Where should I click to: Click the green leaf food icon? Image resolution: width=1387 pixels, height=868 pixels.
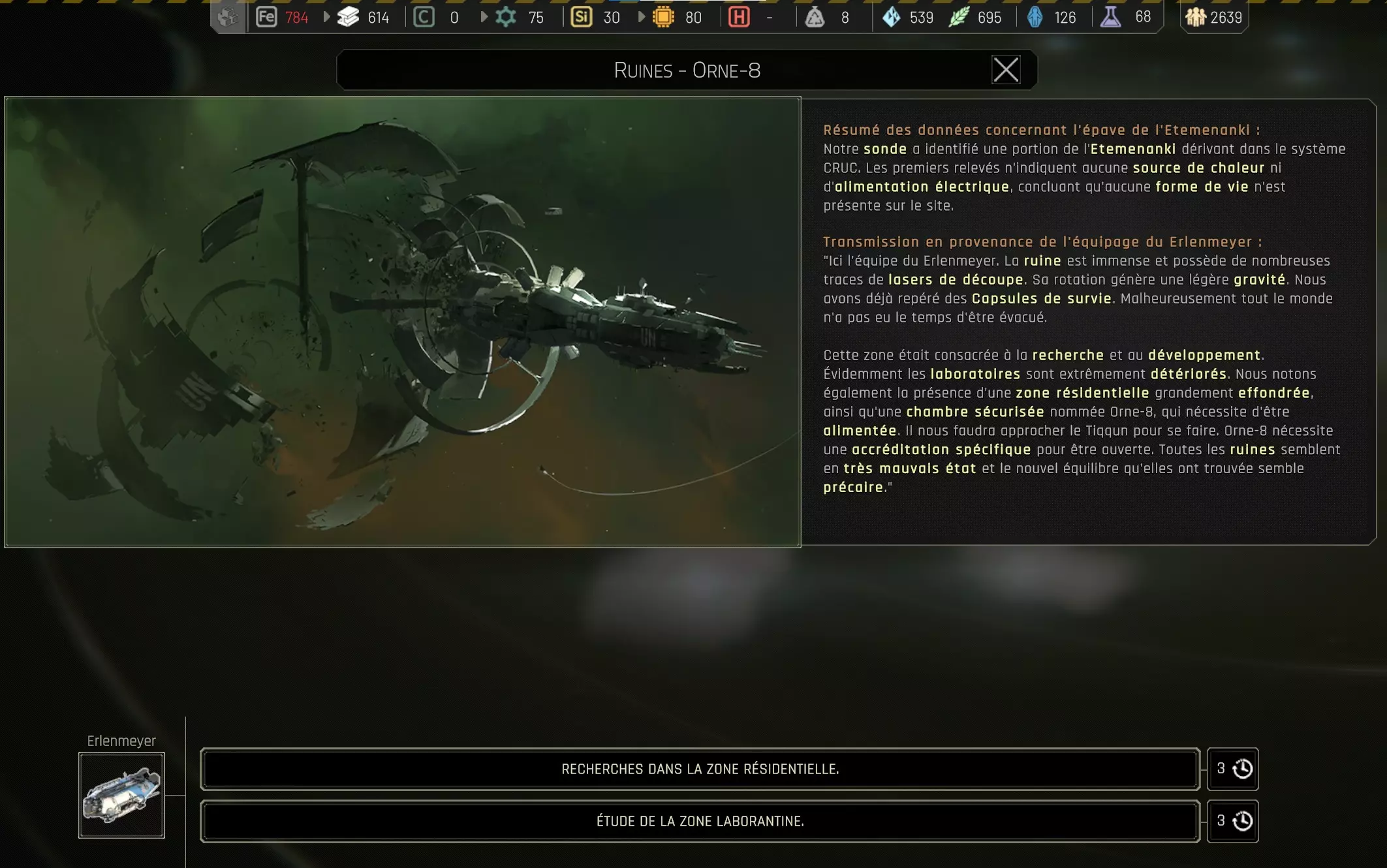958,17
